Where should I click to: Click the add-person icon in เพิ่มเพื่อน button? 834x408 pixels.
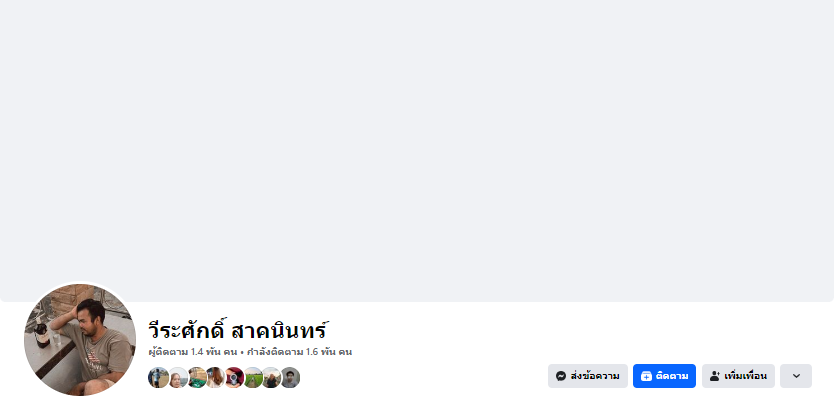click(x=715, y=376)
